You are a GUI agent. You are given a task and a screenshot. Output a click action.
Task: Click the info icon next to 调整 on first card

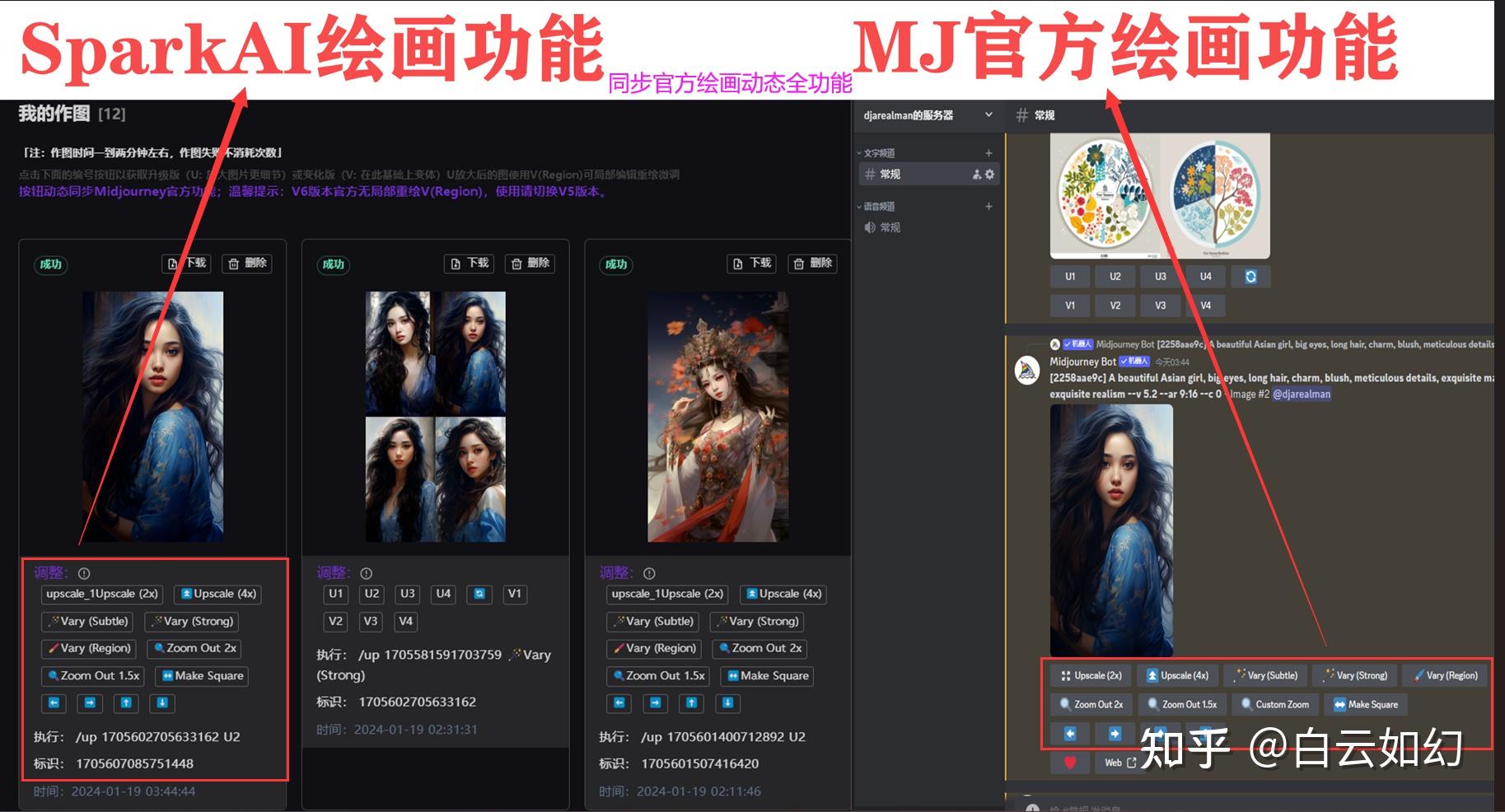pyautogui.click(x=83, y=573)
